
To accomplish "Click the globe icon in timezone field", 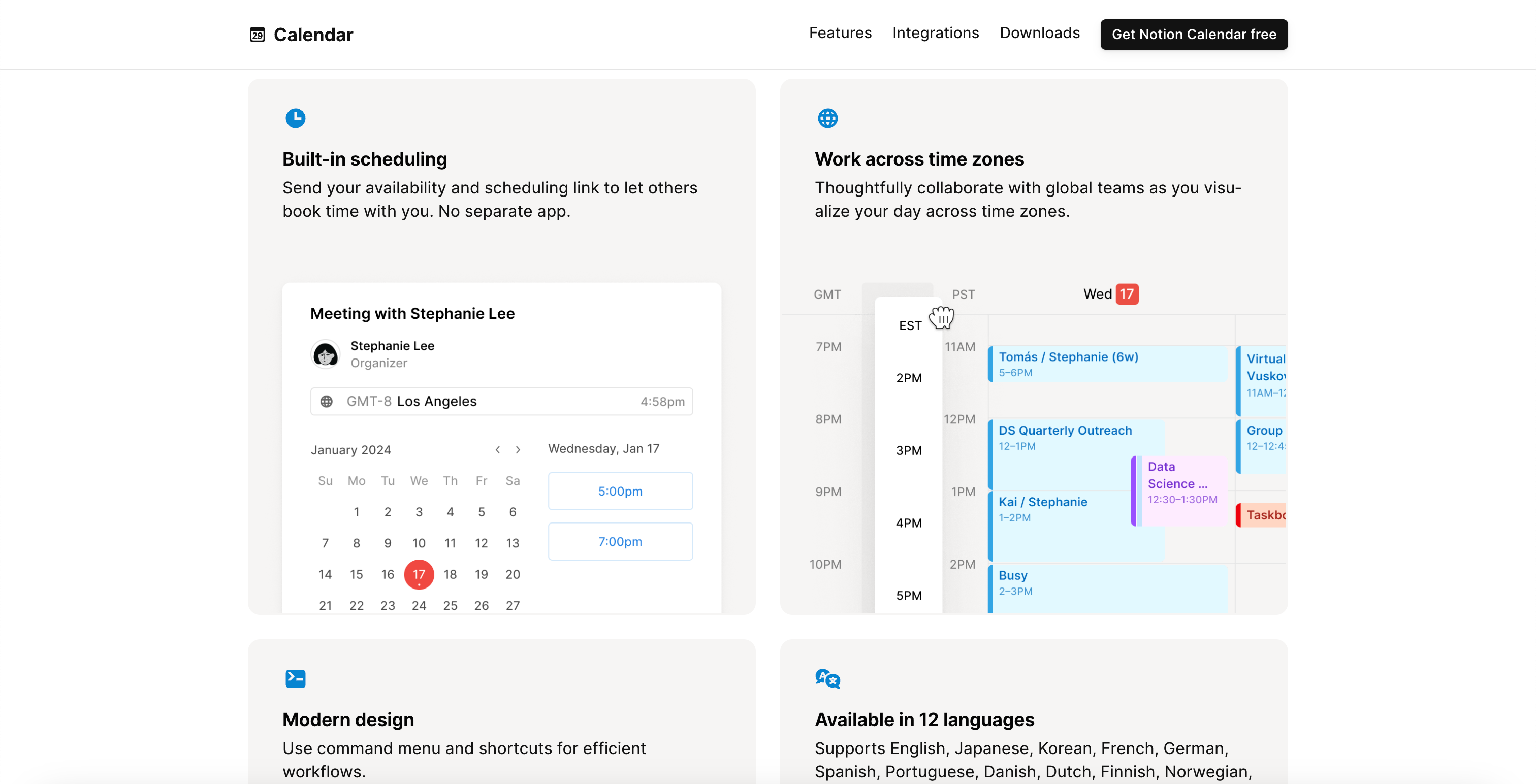I will click(x=326, y=401).
